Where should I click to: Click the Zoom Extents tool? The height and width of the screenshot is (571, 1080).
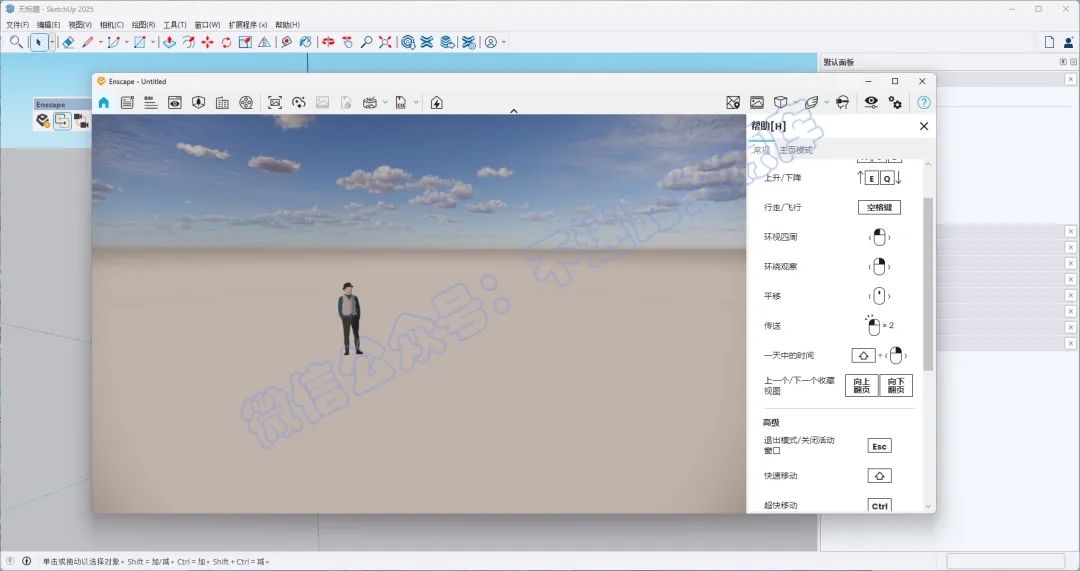[385, 42]
